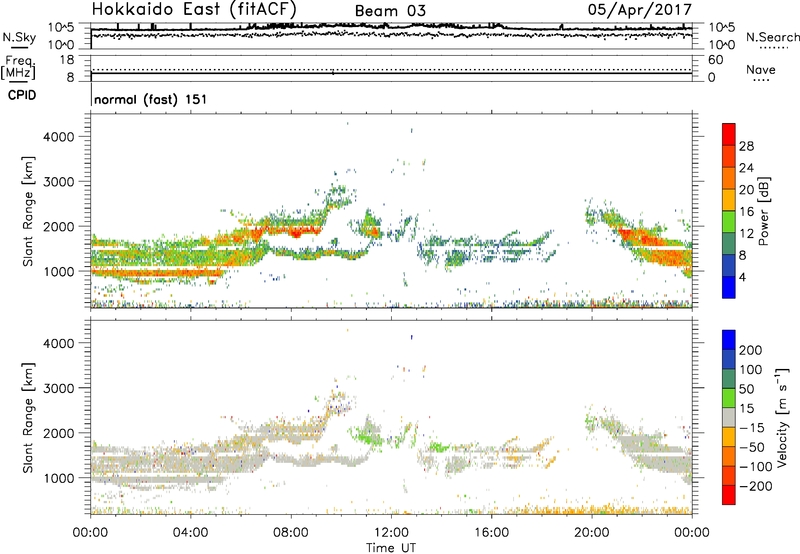Click the grey band of the velocity colorbar

pyautogui.click(x=729, y=418)
